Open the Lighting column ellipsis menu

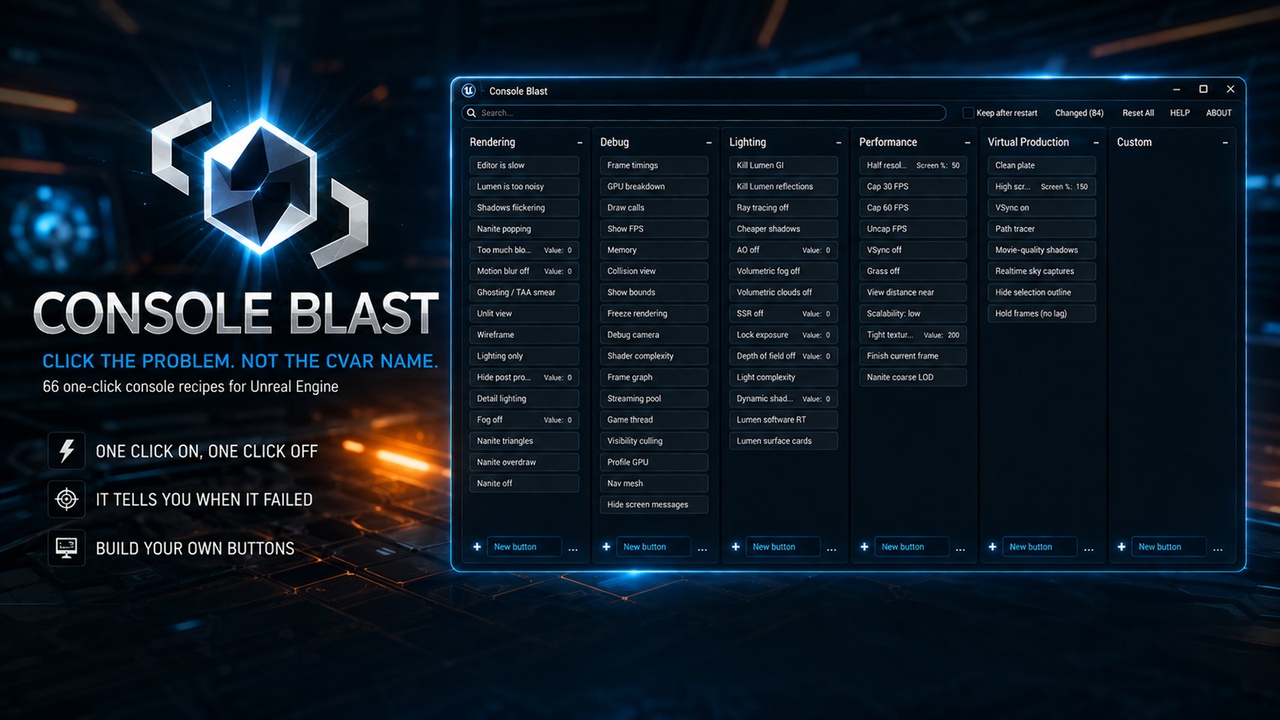tap(832, 549)
